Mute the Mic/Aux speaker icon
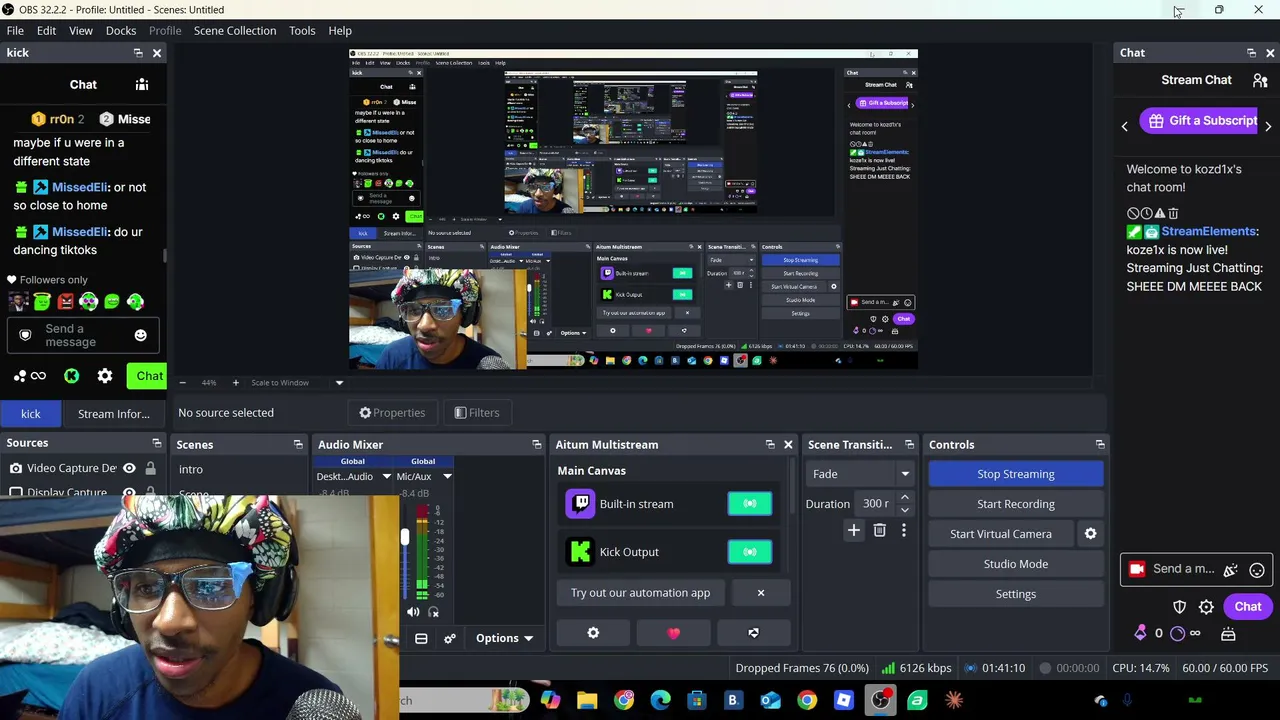The height and width of the screenshot is (720, 1280). pos(413,612)
